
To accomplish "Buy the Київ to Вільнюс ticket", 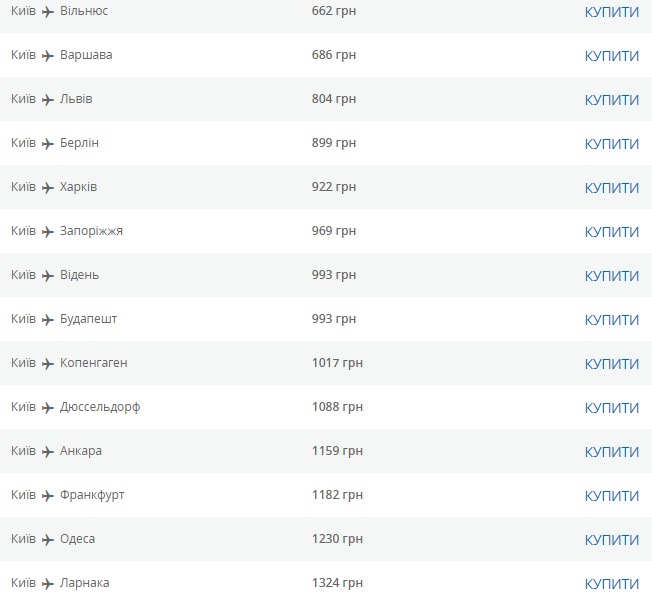I will click(611, 12).
